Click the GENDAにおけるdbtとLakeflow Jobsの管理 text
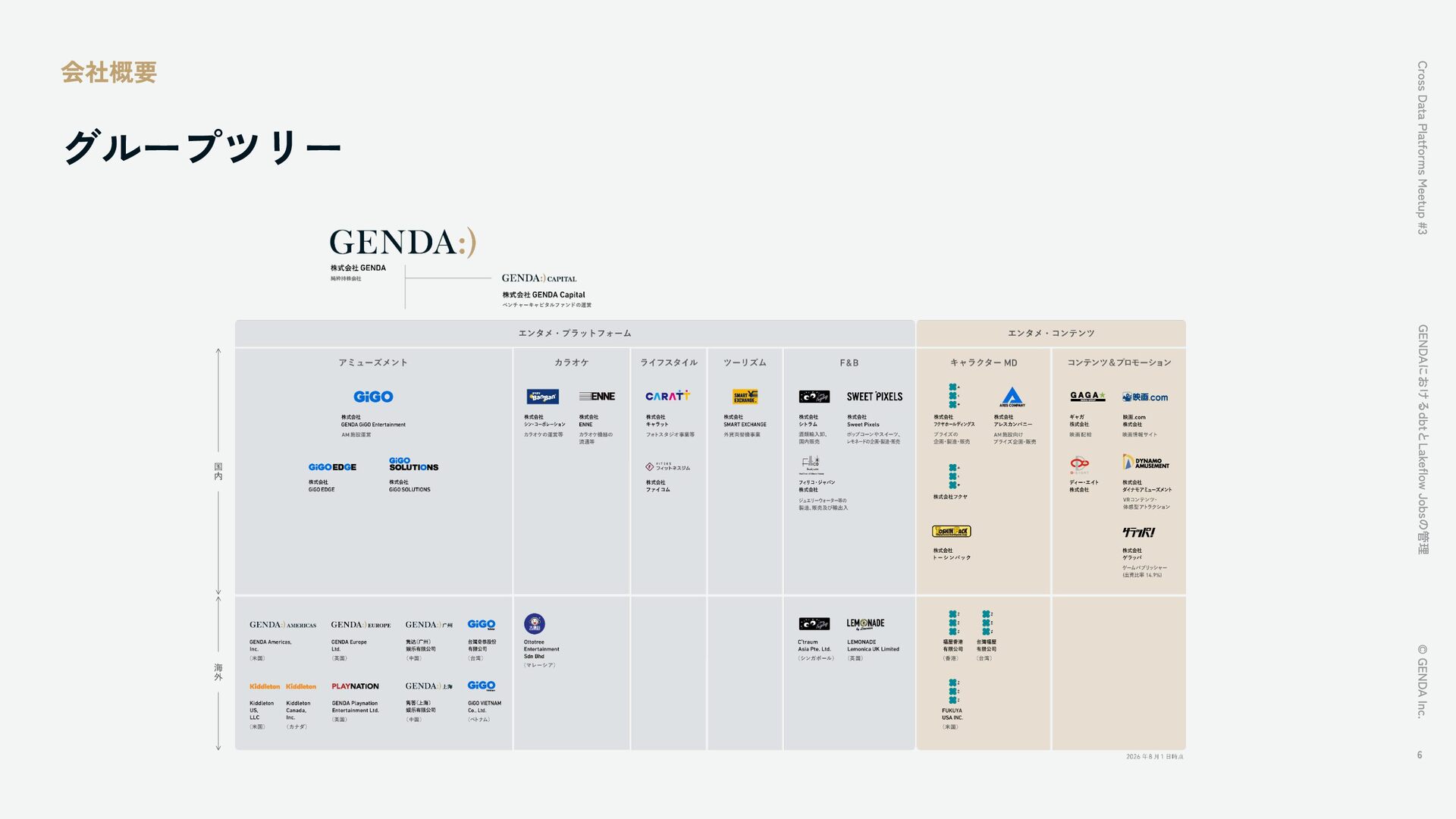Screen dimensions: 1456x819 pos(1422,439)
